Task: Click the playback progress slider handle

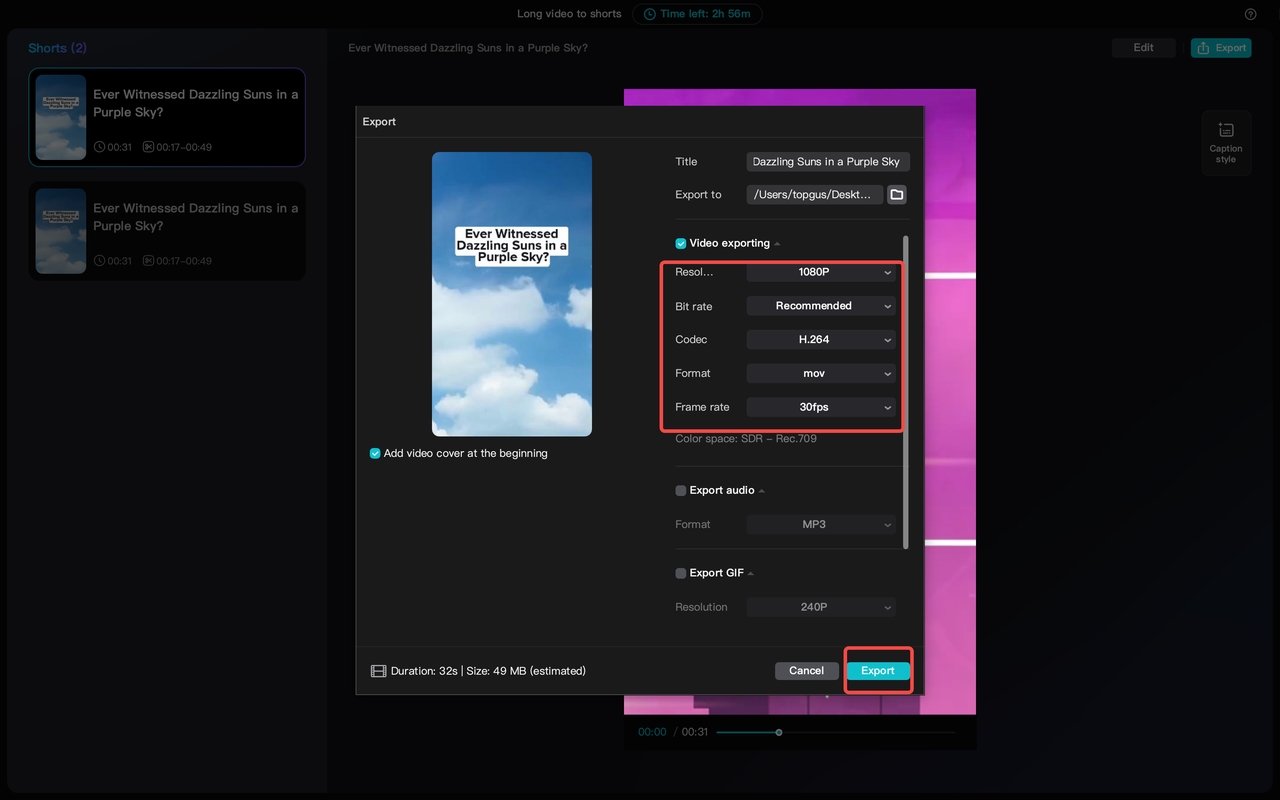Action: [x=779, y=733]
